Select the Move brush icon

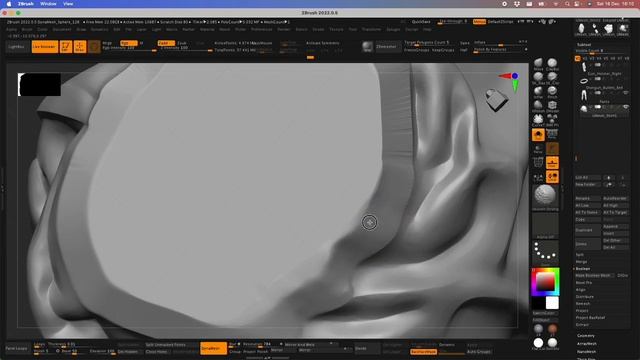coord(538,63)
